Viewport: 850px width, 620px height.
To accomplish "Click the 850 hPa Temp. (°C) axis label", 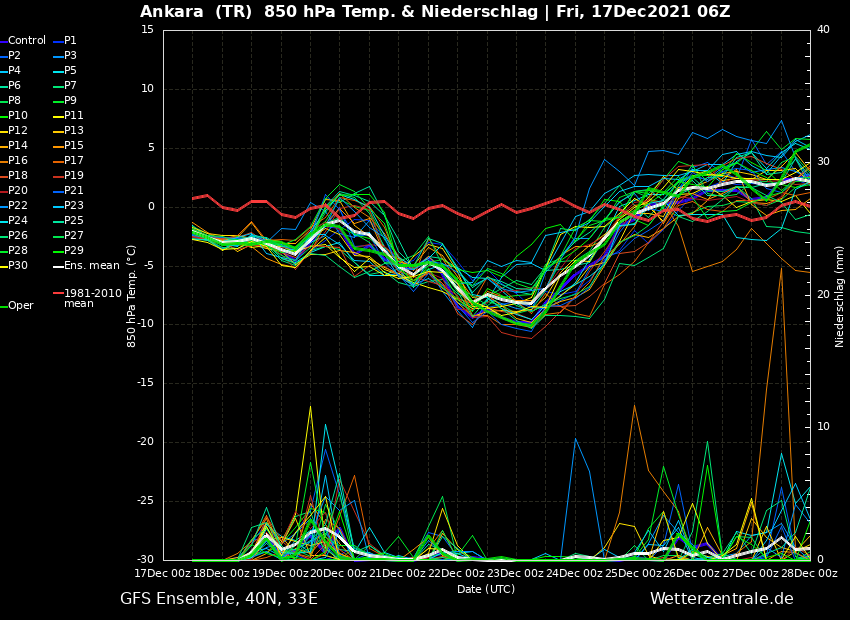I will tap(132, 296).
